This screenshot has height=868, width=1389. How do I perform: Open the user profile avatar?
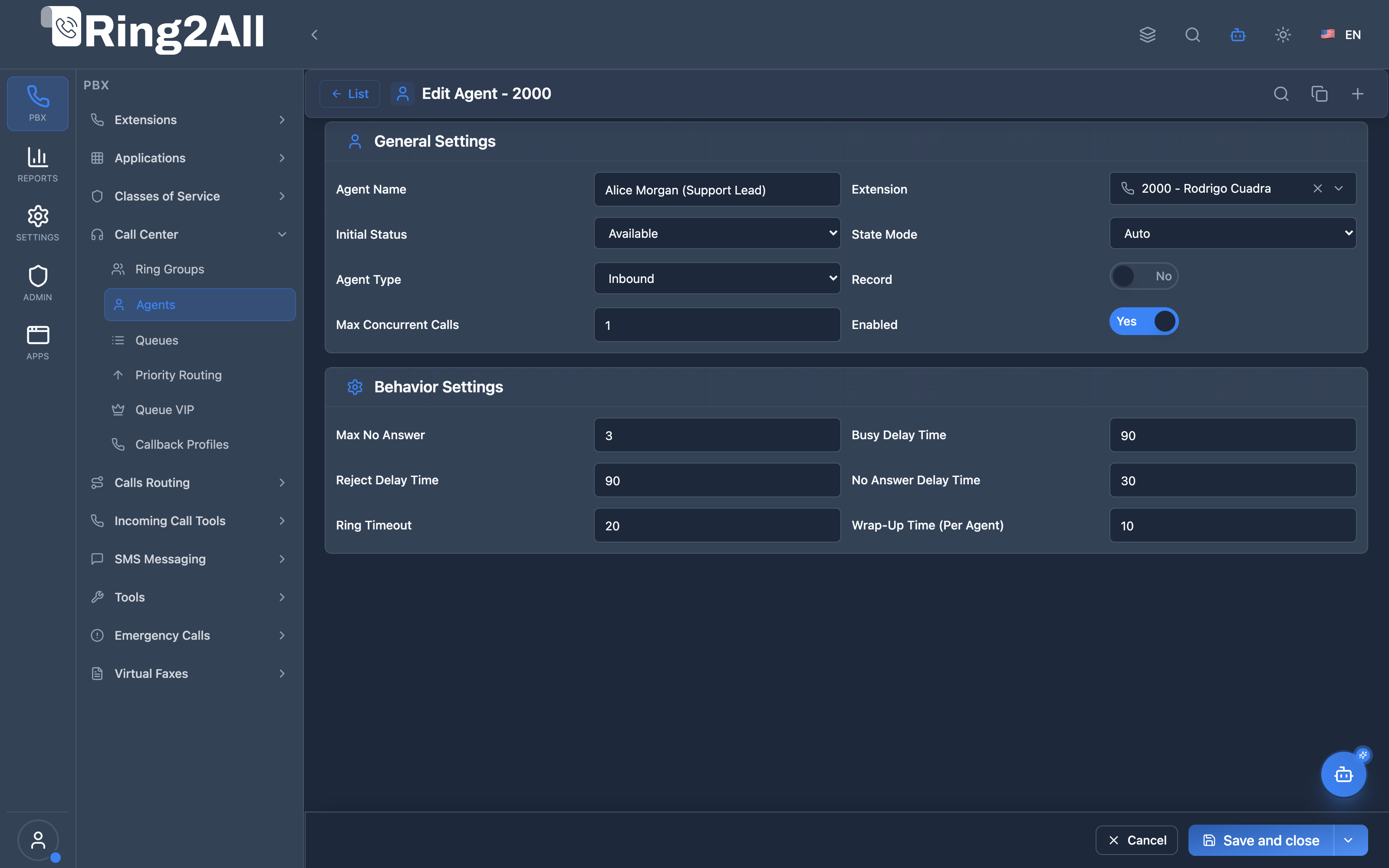coord(38,840)
